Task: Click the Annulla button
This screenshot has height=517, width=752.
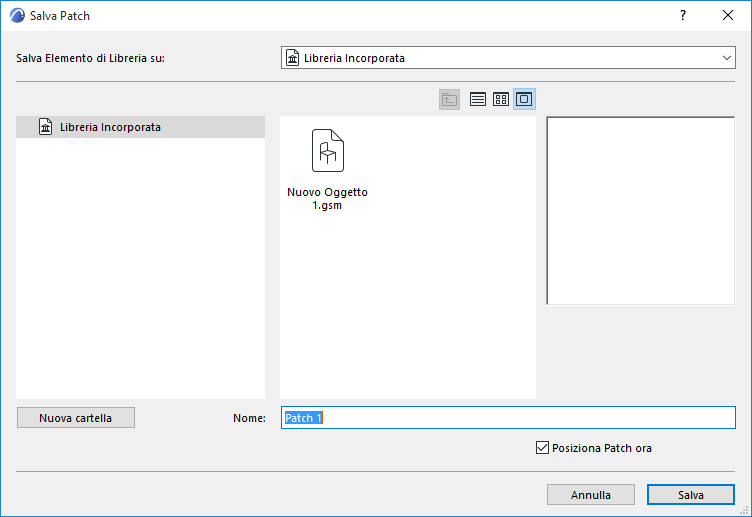Action: click(591, 494)
